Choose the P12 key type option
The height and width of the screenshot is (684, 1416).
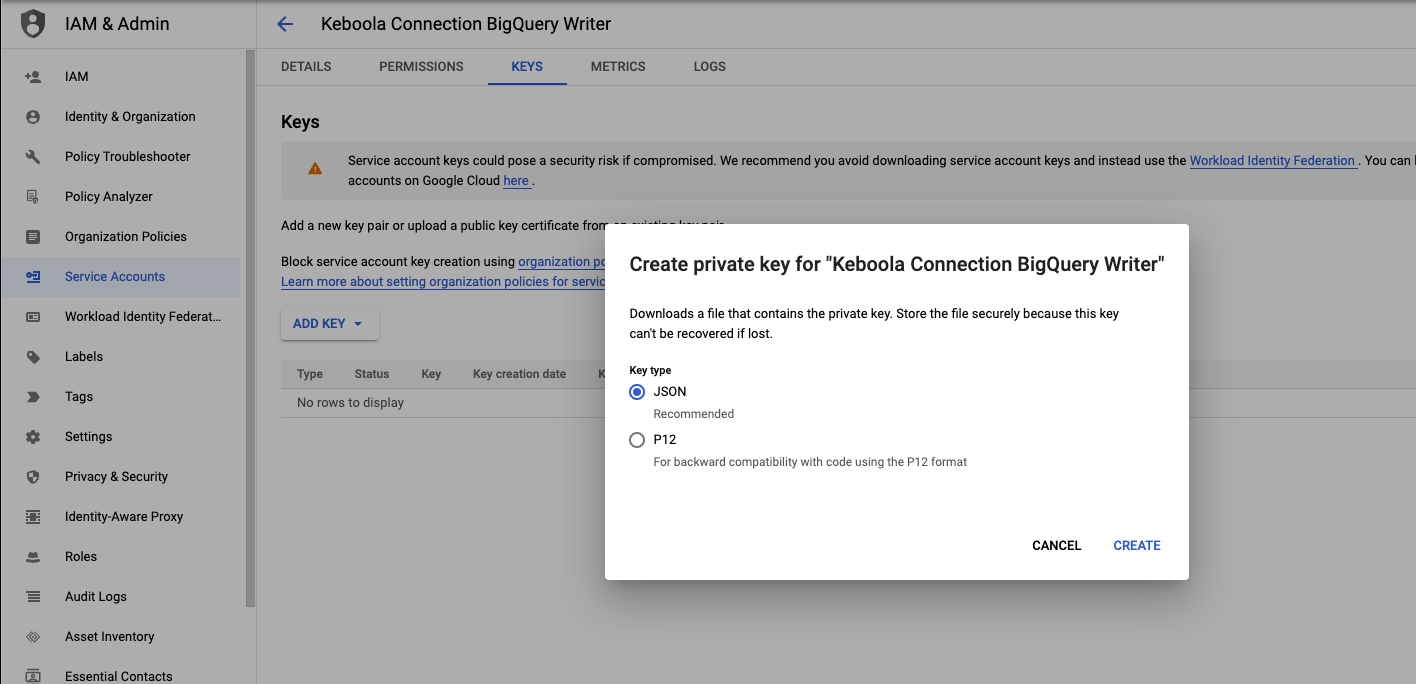coord(637,439)
